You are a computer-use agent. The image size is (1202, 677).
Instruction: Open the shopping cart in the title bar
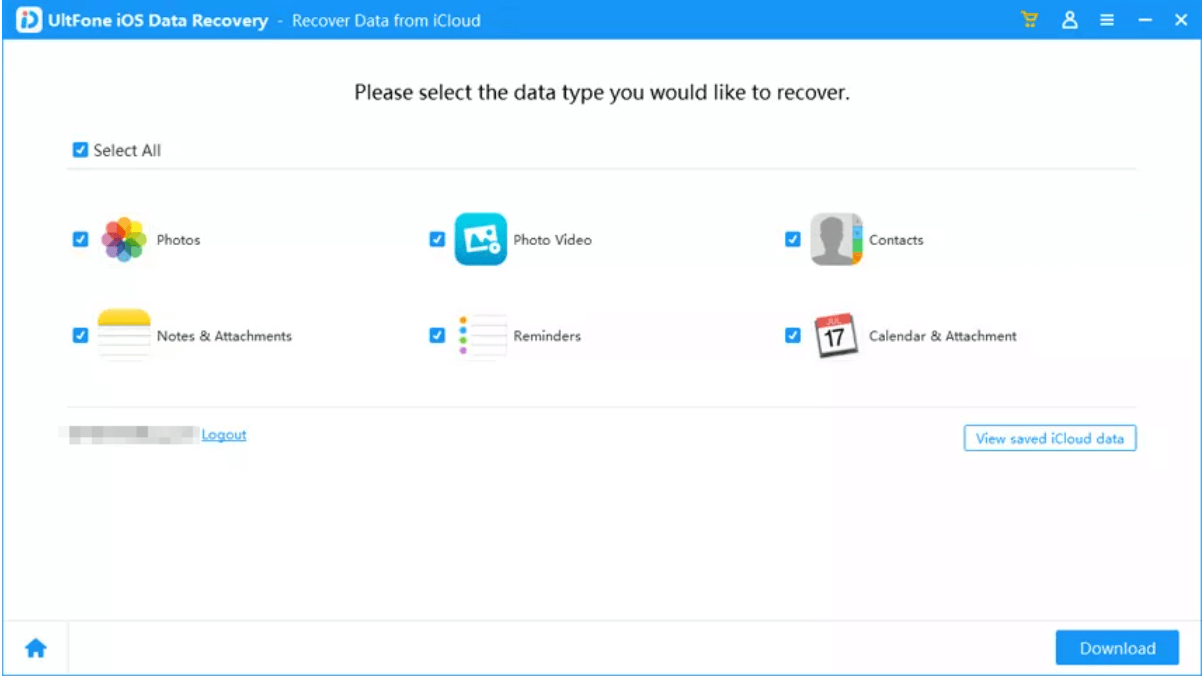1028,19
